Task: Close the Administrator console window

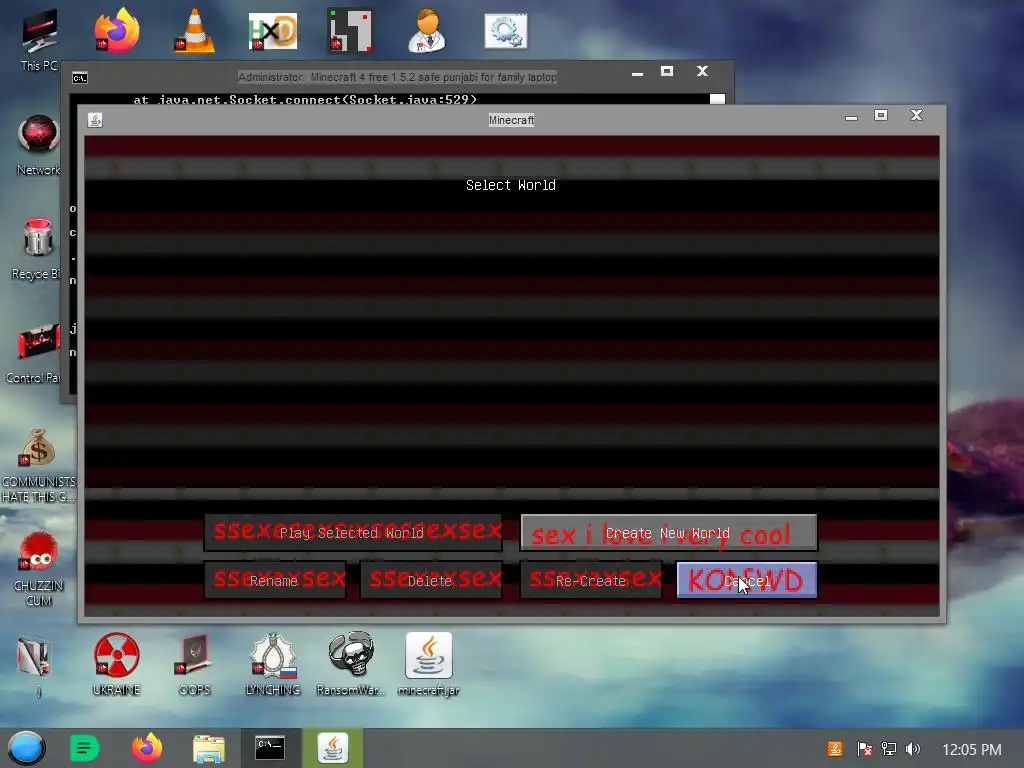Action: click(702, 71)
